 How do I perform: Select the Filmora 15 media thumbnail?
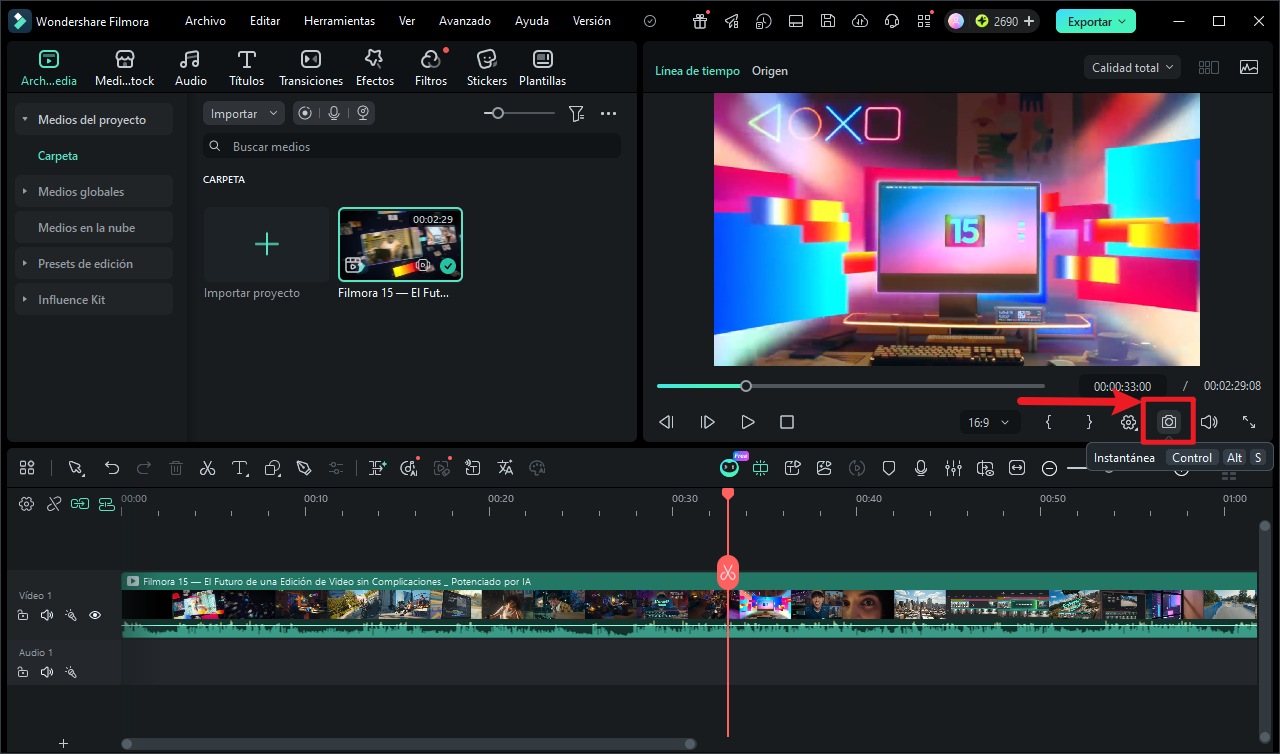point(400,244)
